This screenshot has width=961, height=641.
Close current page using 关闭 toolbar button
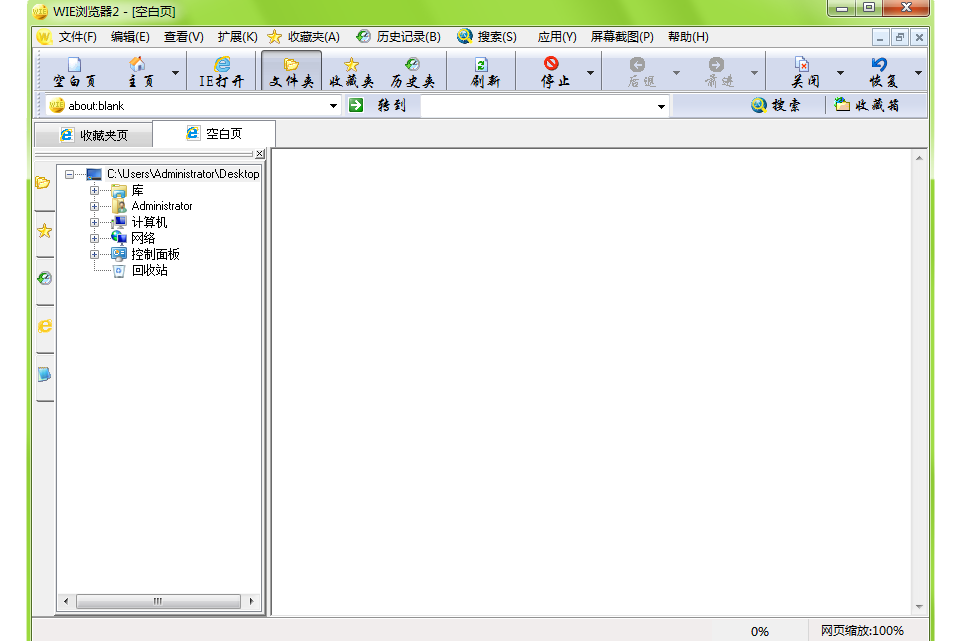(x=805, y=72)
